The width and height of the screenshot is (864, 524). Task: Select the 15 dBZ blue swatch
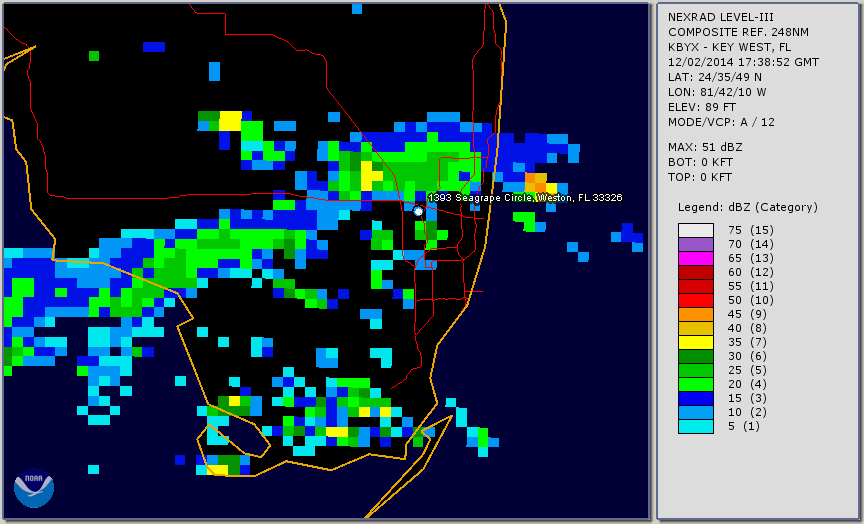click(695, 398)
